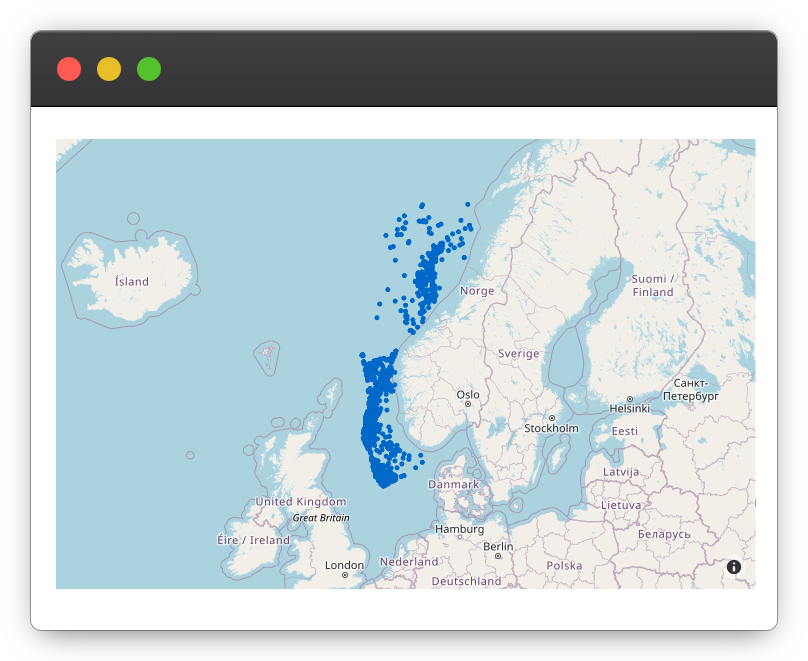
Task: Click the green maximize window button
Action: tap(149, 69)
